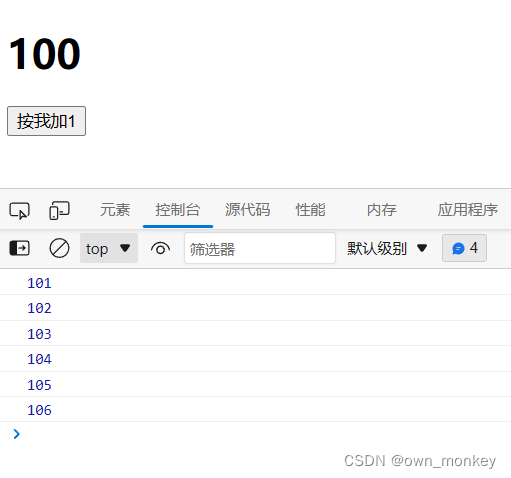Show the console sidebar panel icon

pos(20,248)
